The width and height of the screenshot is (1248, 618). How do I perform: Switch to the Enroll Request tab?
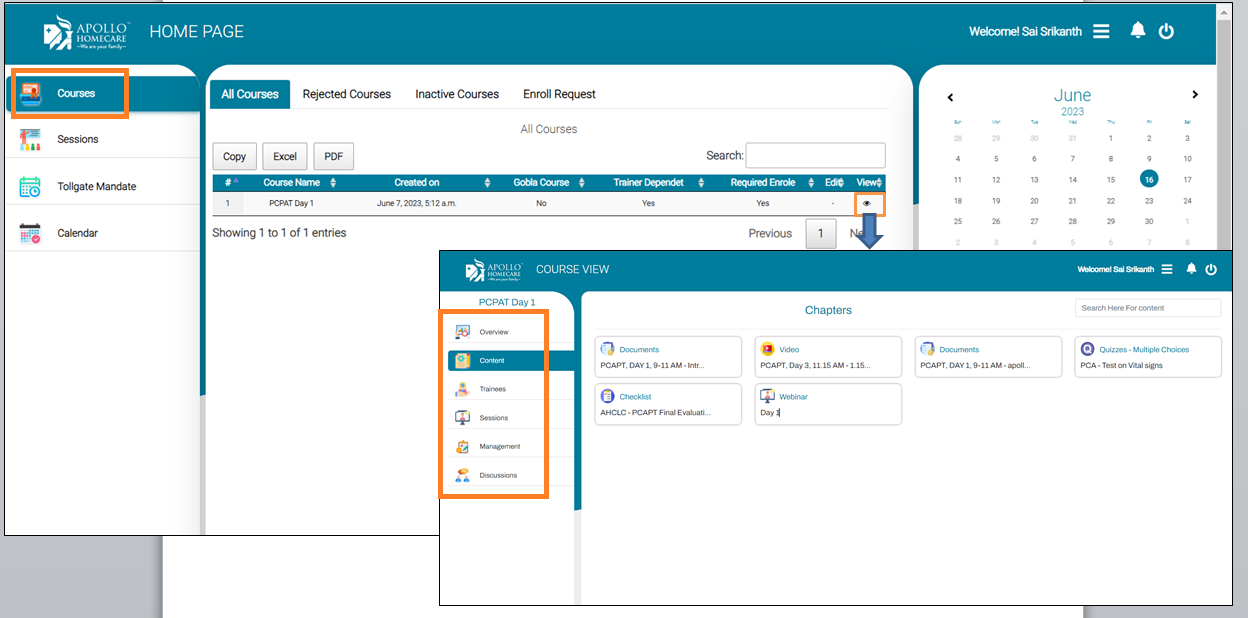[559, 94]
